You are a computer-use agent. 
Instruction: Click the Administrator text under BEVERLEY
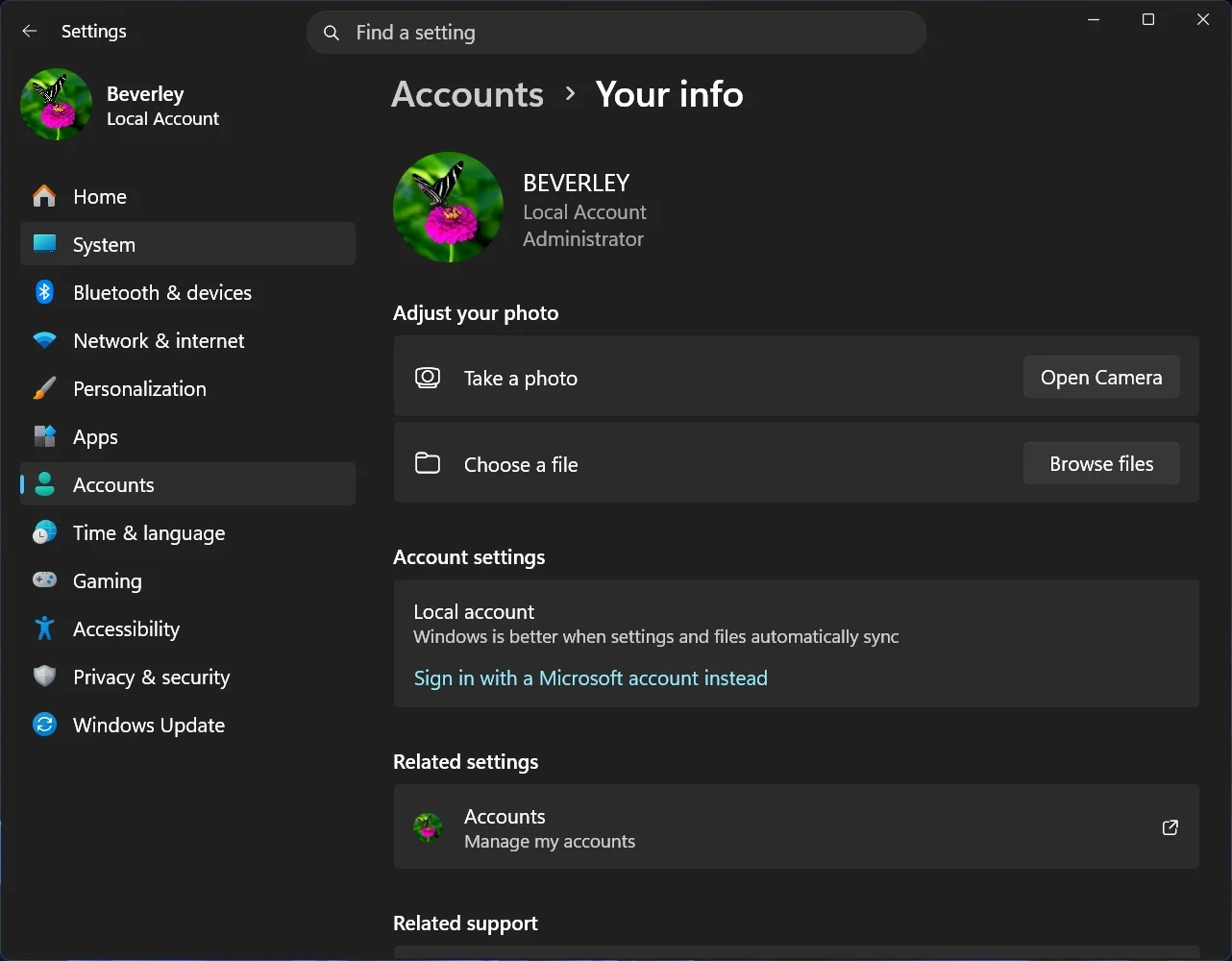583,239
